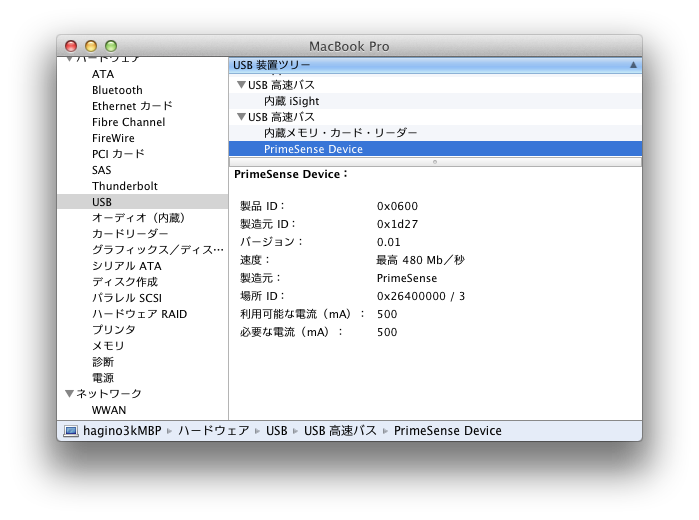The width and height of the screenshot is (699, 520).
Task: Select パラレル SCSI in the sidebar
Action: [x=127, y=298]
